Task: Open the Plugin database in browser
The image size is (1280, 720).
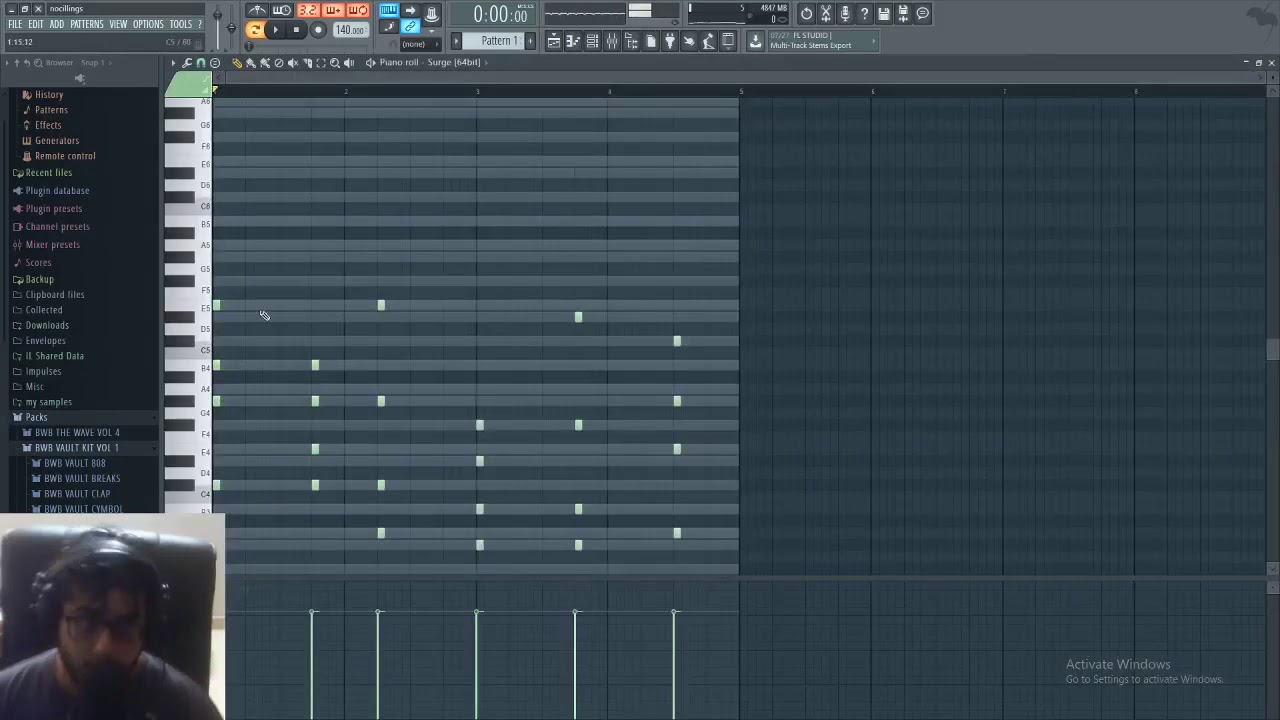Action: [57, 191]
